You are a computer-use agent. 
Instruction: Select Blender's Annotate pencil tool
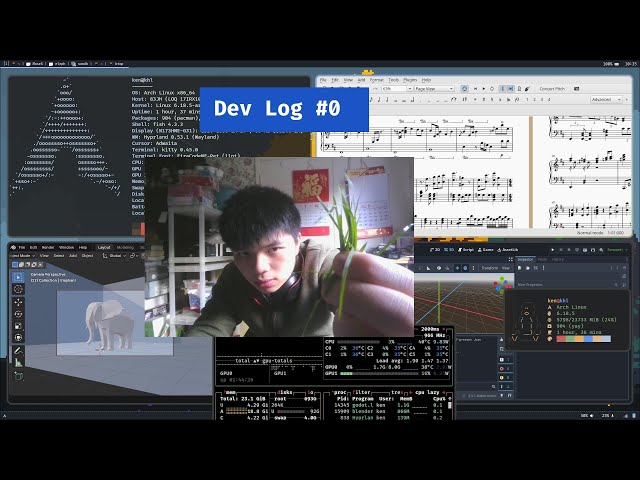point(18,351)
